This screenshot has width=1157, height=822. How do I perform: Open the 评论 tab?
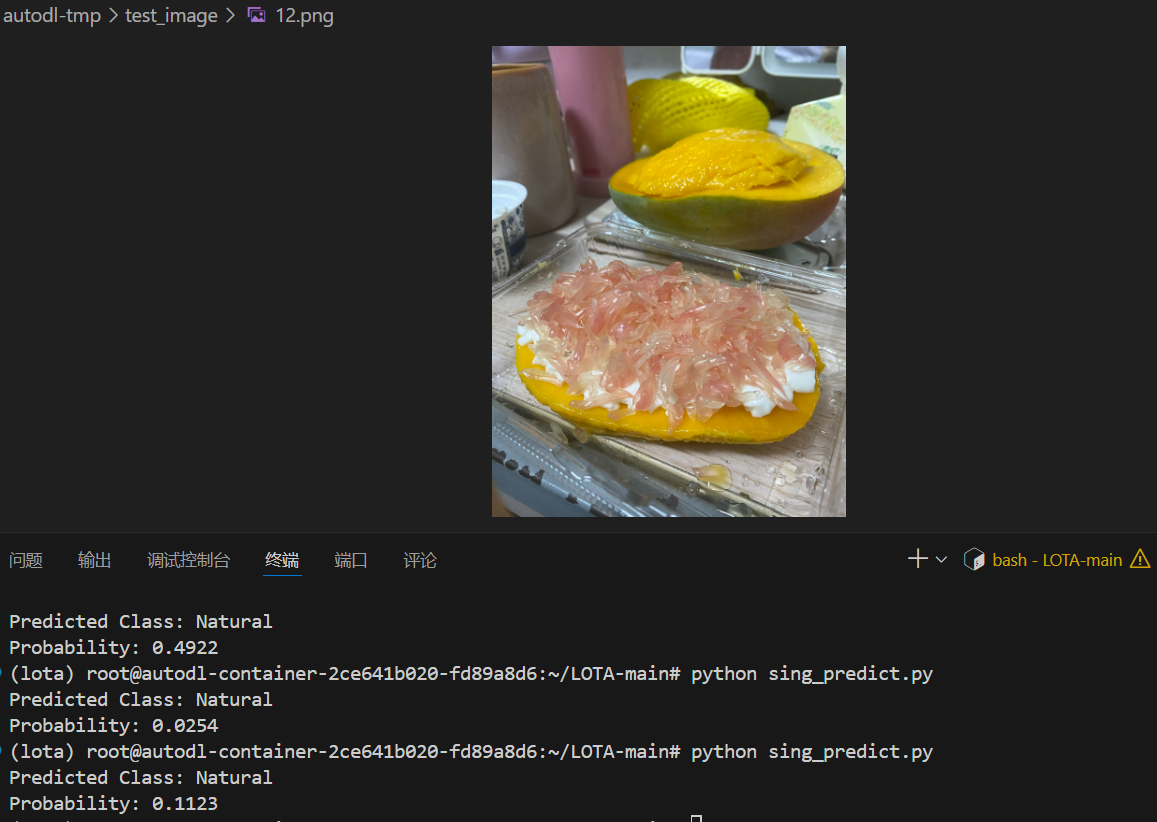(420, 560)
